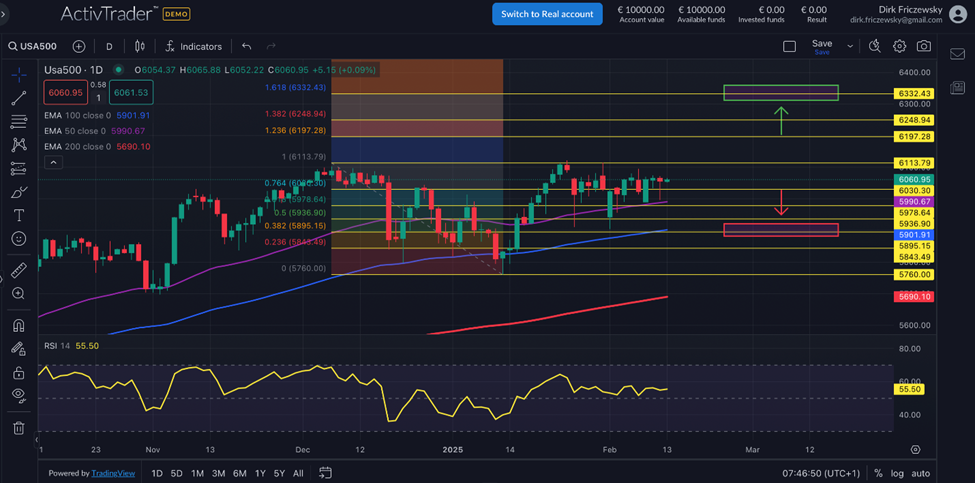Choose the brush drawing tool
Image resolution: width=975 pixels, height=483 pixels.
pos(18,192)
